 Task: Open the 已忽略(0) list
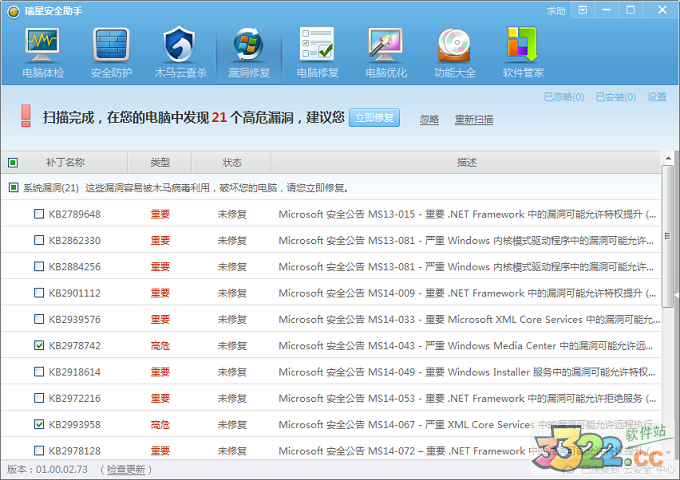click(564, 97)
